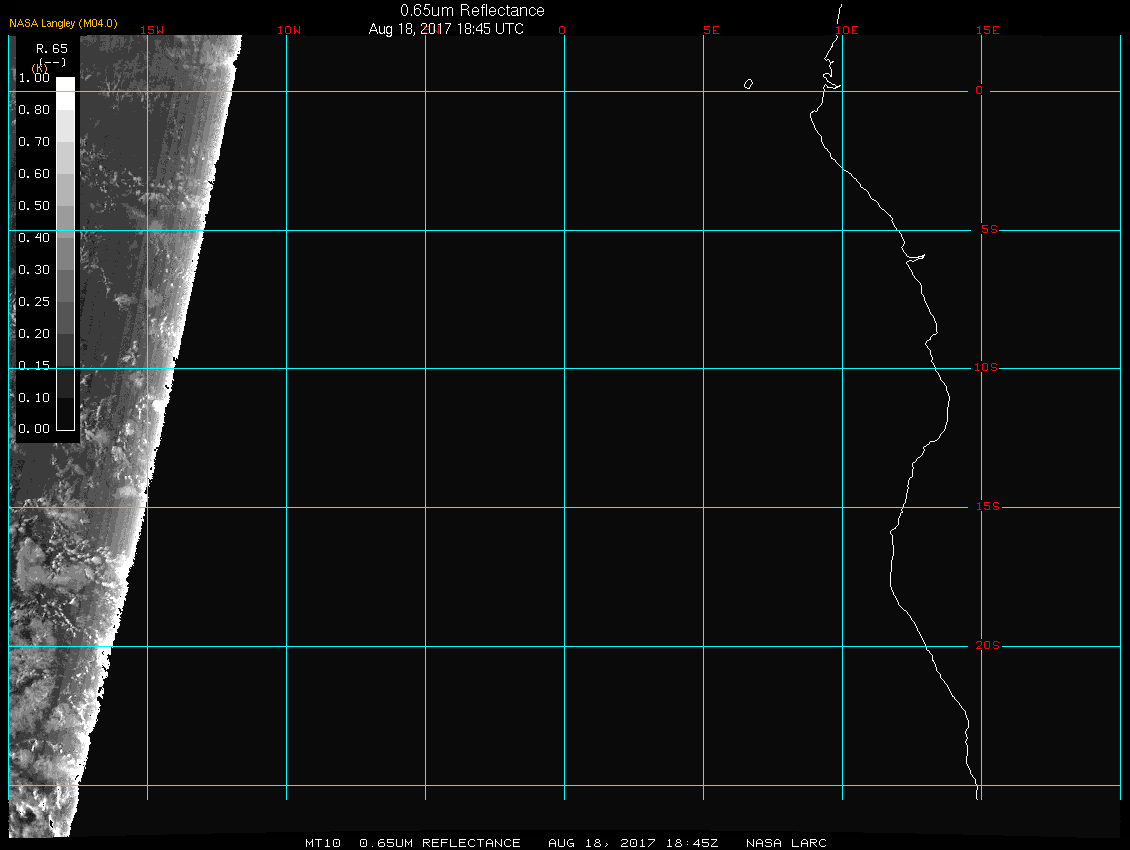Click the 15W longitude label
The height and width of the screenshot is (850, 1130).
[x=152, y=30]
